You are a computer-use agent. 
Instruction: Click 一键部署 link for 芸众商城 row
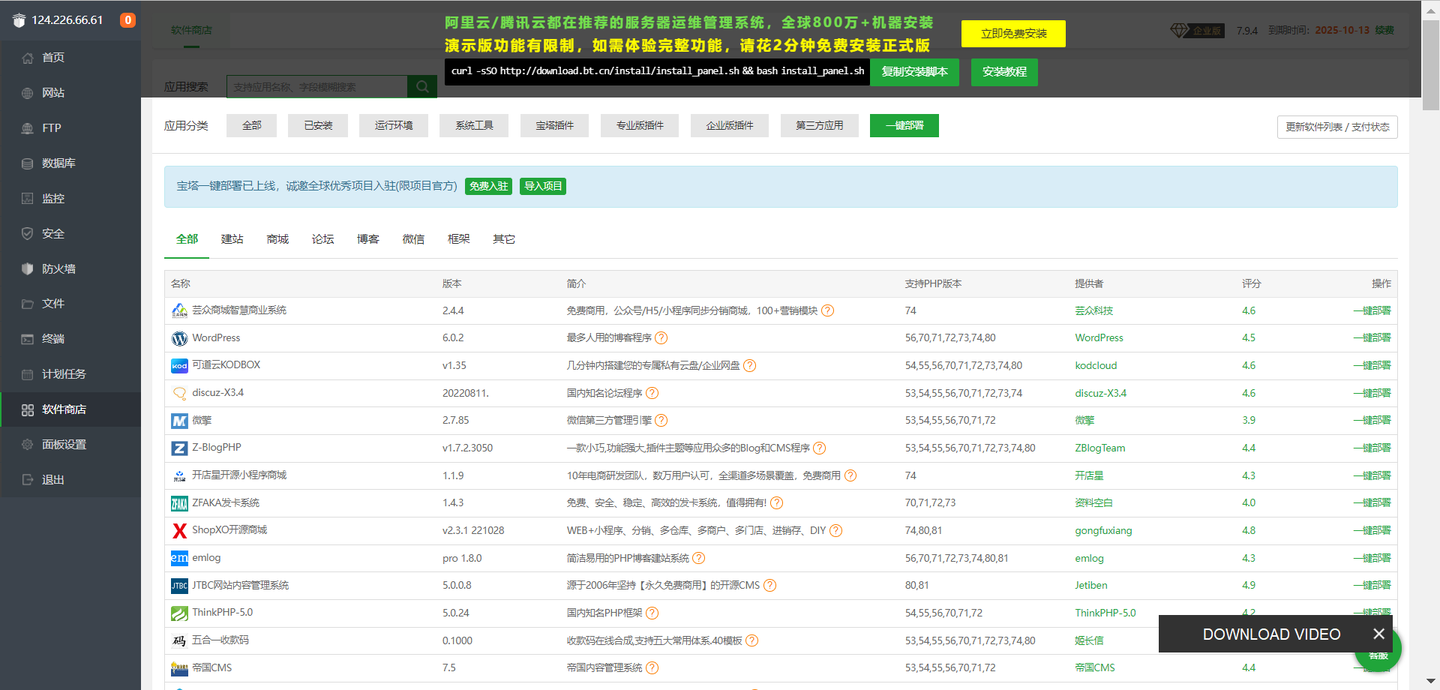pyautogui.click(x=1372, y=311)
